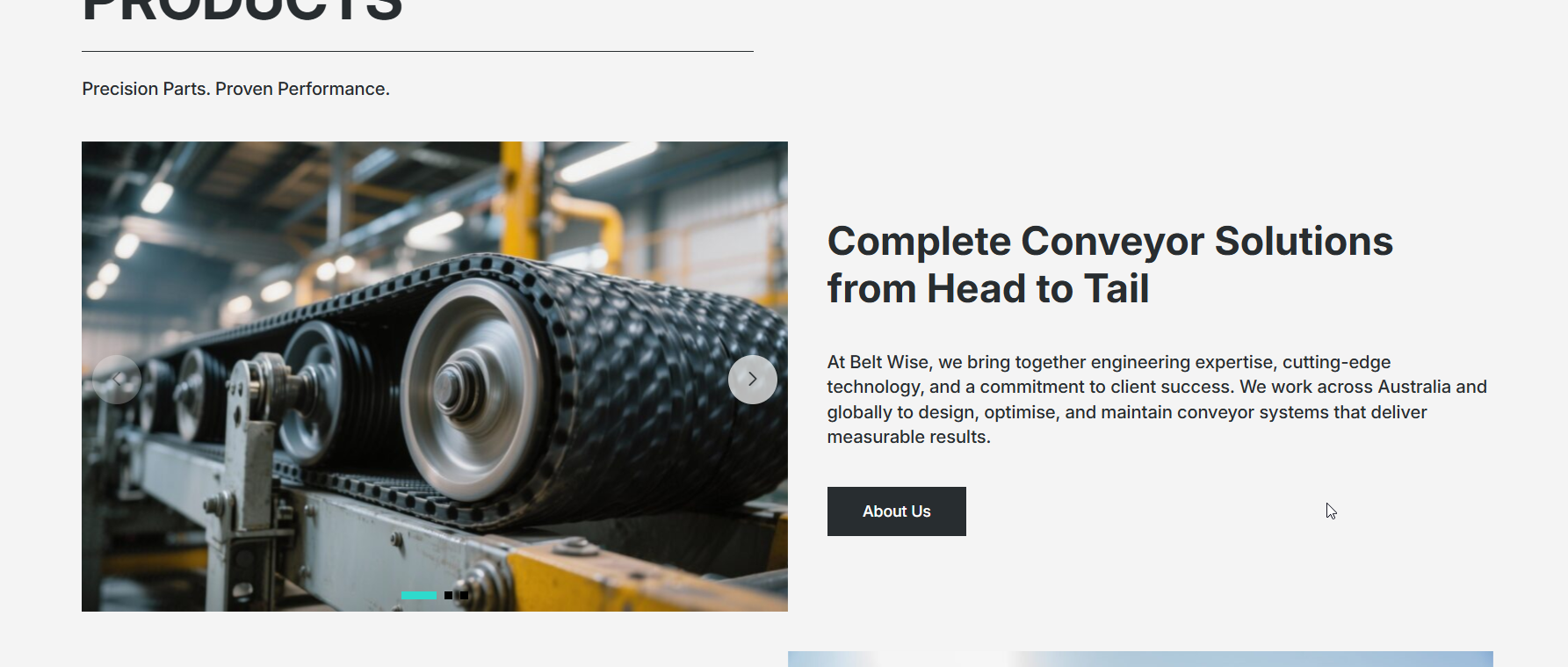1568x667 pixels.
Task: Click the sky-blue image strip at page bottom
Action: 1140,659
